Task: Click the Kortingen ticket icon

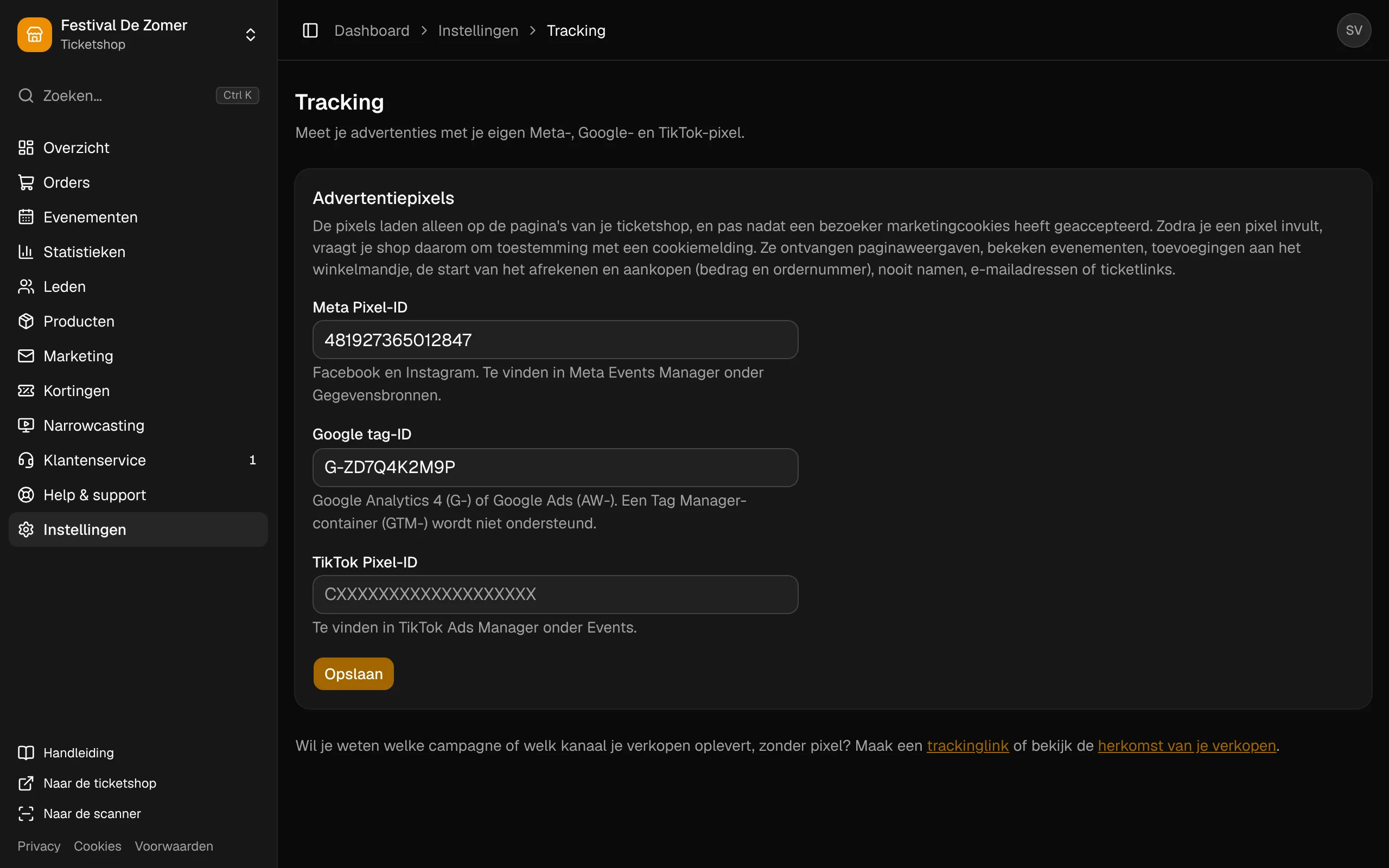Action: coord(26,391)
